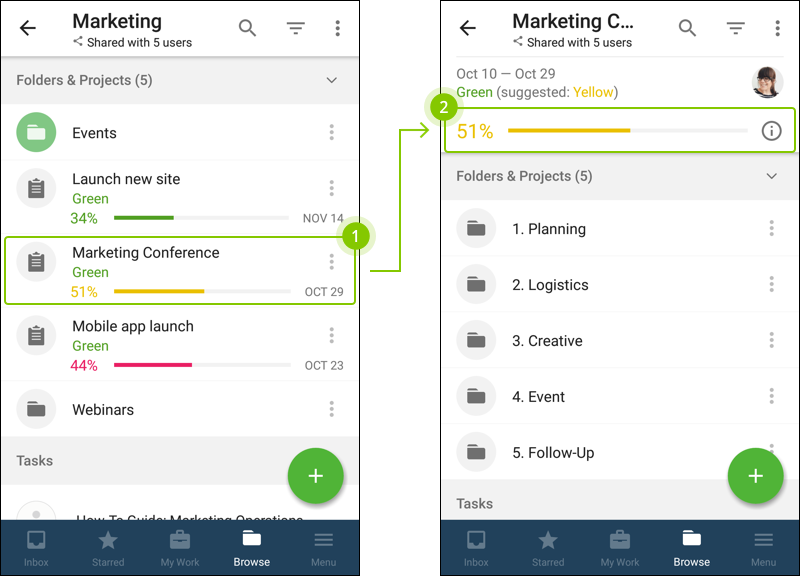Open Webinars folder
Image resolution: width=800 pixels, height=576 pixels.
coord(180,409)
